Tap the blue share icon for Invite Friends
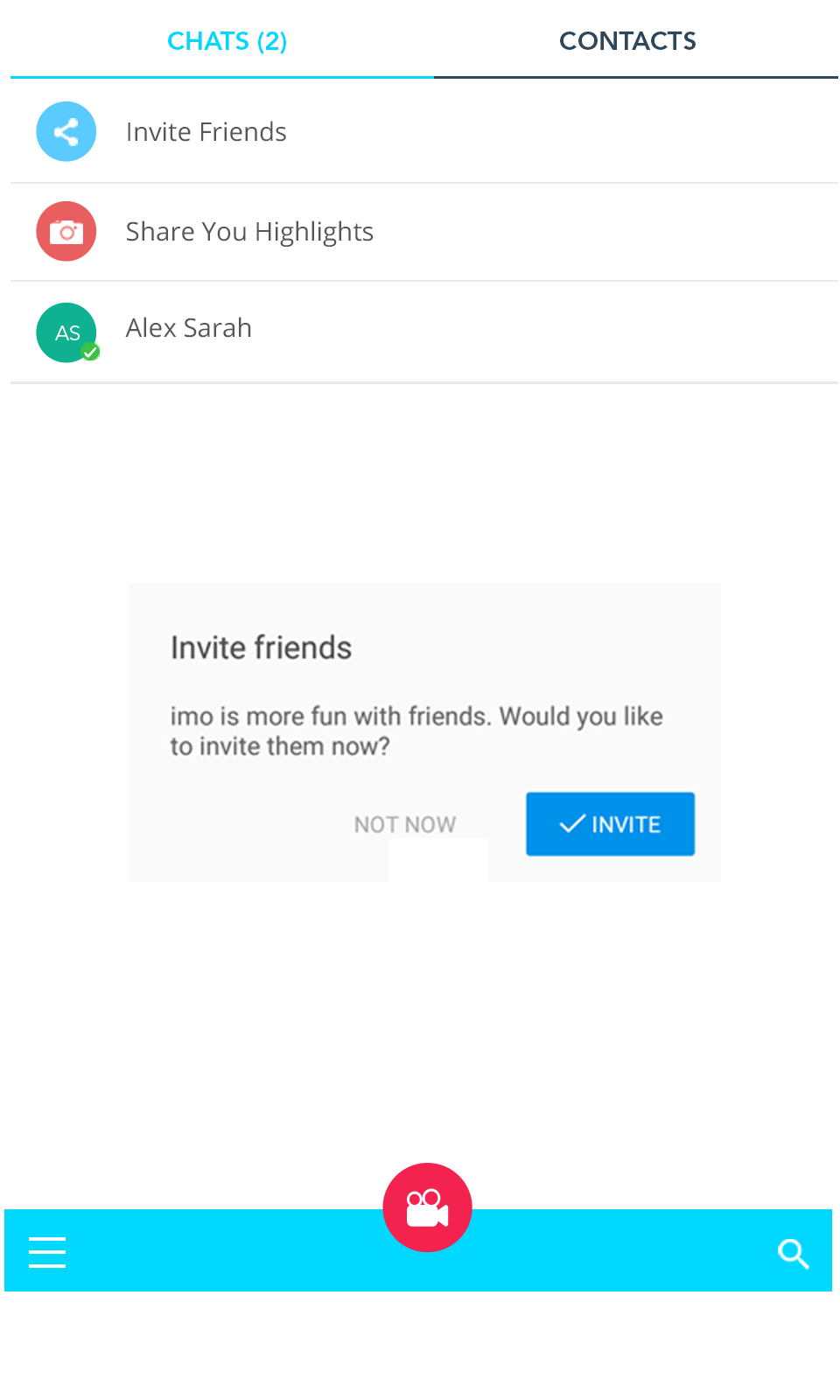840x1400 pixels. coord(66,132)
